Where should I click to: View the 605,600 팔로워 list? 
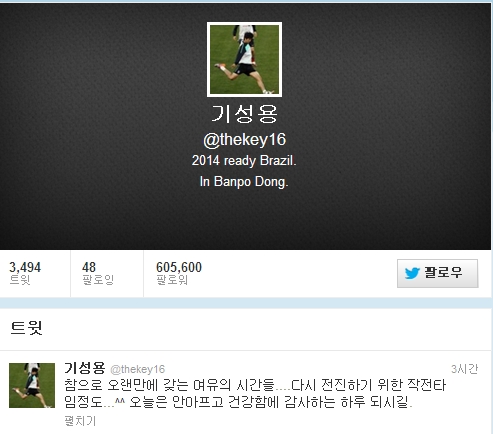(x=179, y=273)
